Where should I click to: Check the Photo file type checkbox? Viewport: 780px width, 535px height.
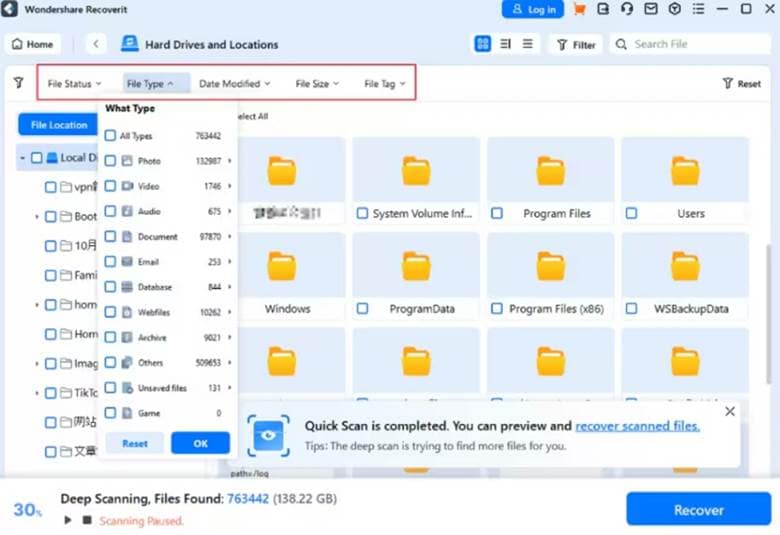[110, 161]
